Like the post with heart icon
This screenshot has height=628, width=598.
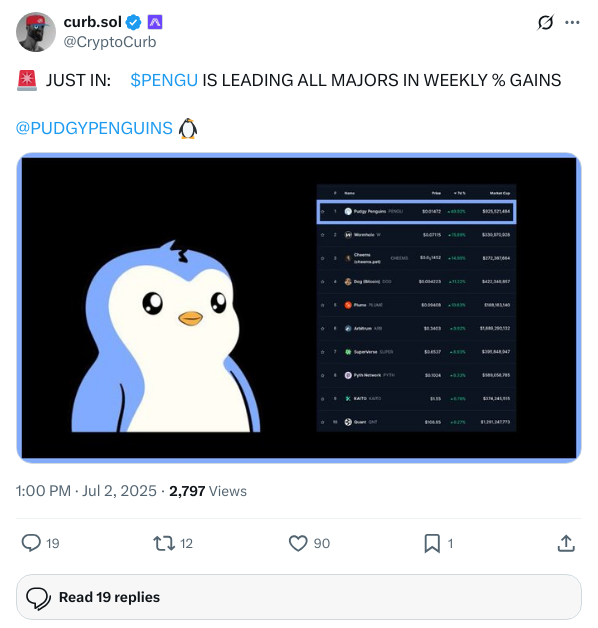tap(298, 543)
